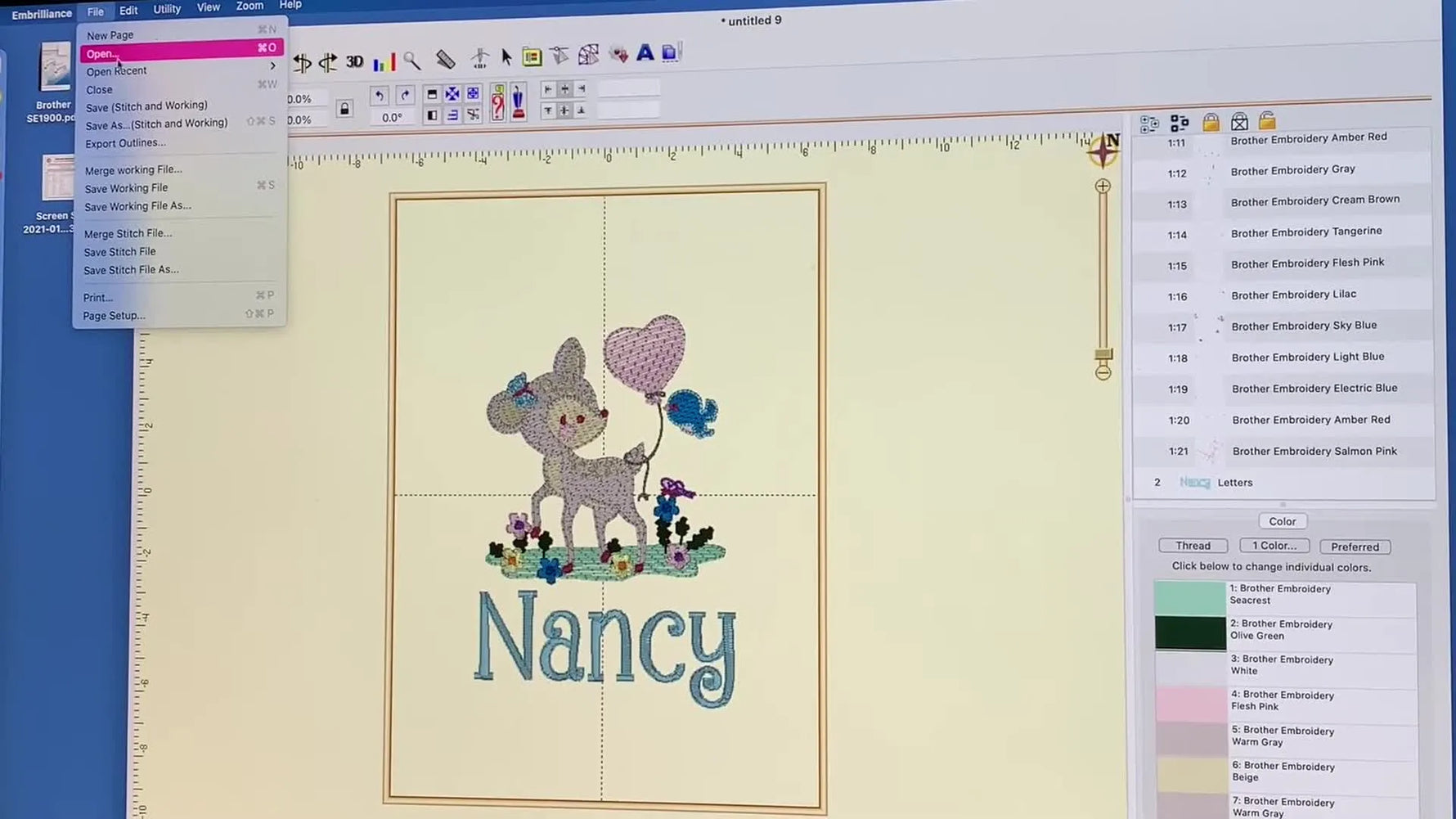Click the ruler measure tool icon
The width and height of the screenshot is (1456, 819).
click(x=445, y=59)
